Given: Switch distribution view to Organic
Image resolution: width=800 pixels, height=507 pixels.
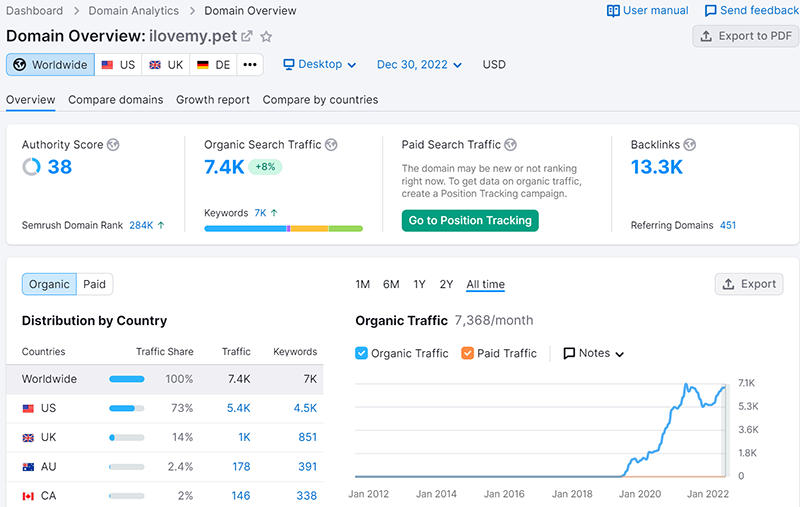Looking at the screenshot, I should 49,284.
